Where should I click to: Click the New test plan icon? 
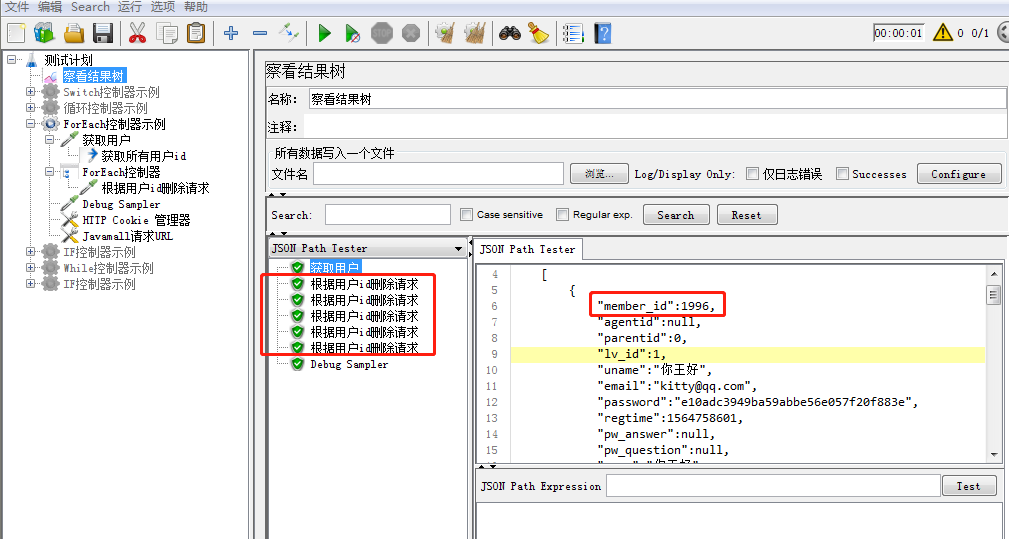click(x=16, y=33)
